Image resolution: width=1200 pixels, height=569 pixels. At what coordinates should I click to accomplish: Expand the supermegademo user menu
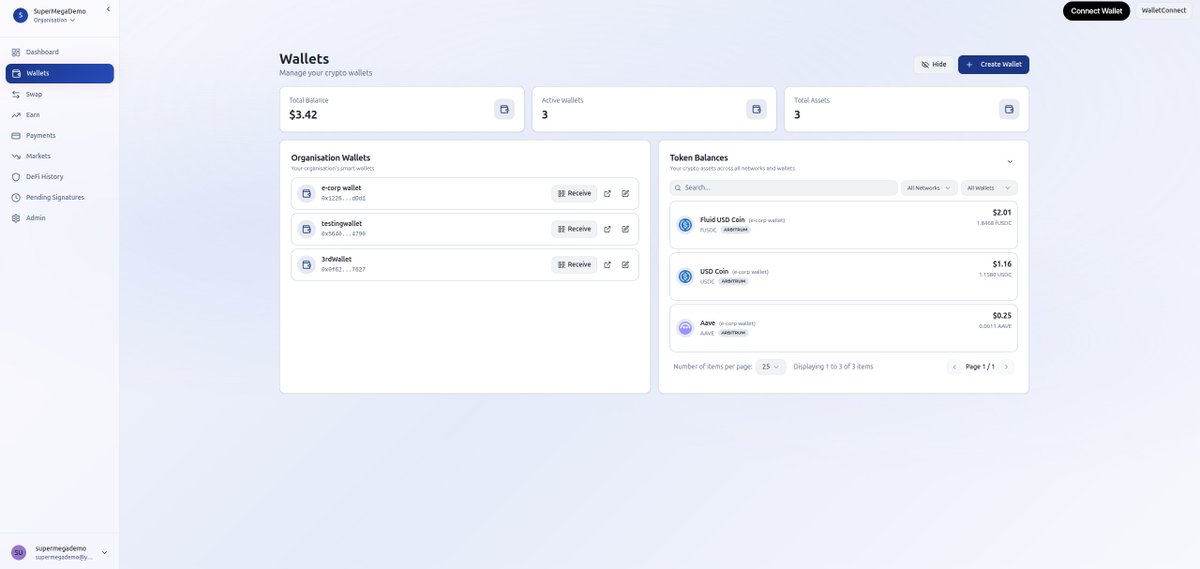coord(104,552)
